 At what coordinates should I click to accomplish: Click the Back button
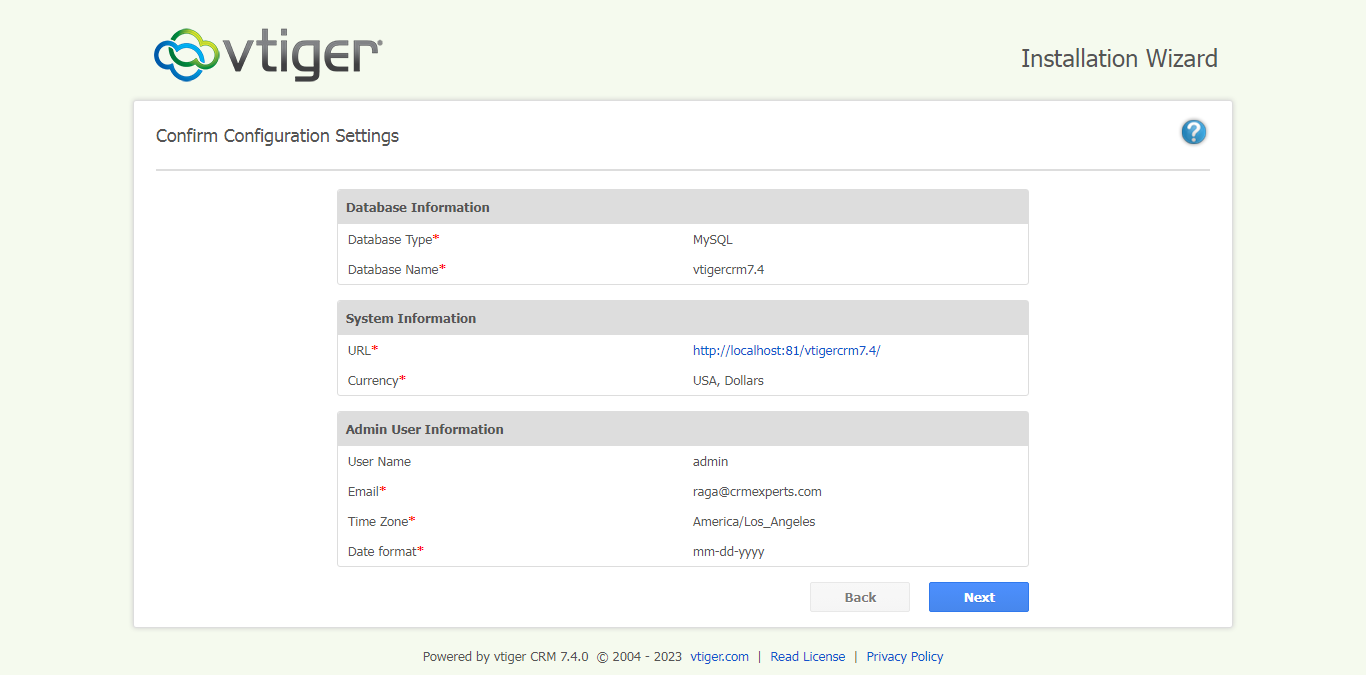tap(859, 597)
